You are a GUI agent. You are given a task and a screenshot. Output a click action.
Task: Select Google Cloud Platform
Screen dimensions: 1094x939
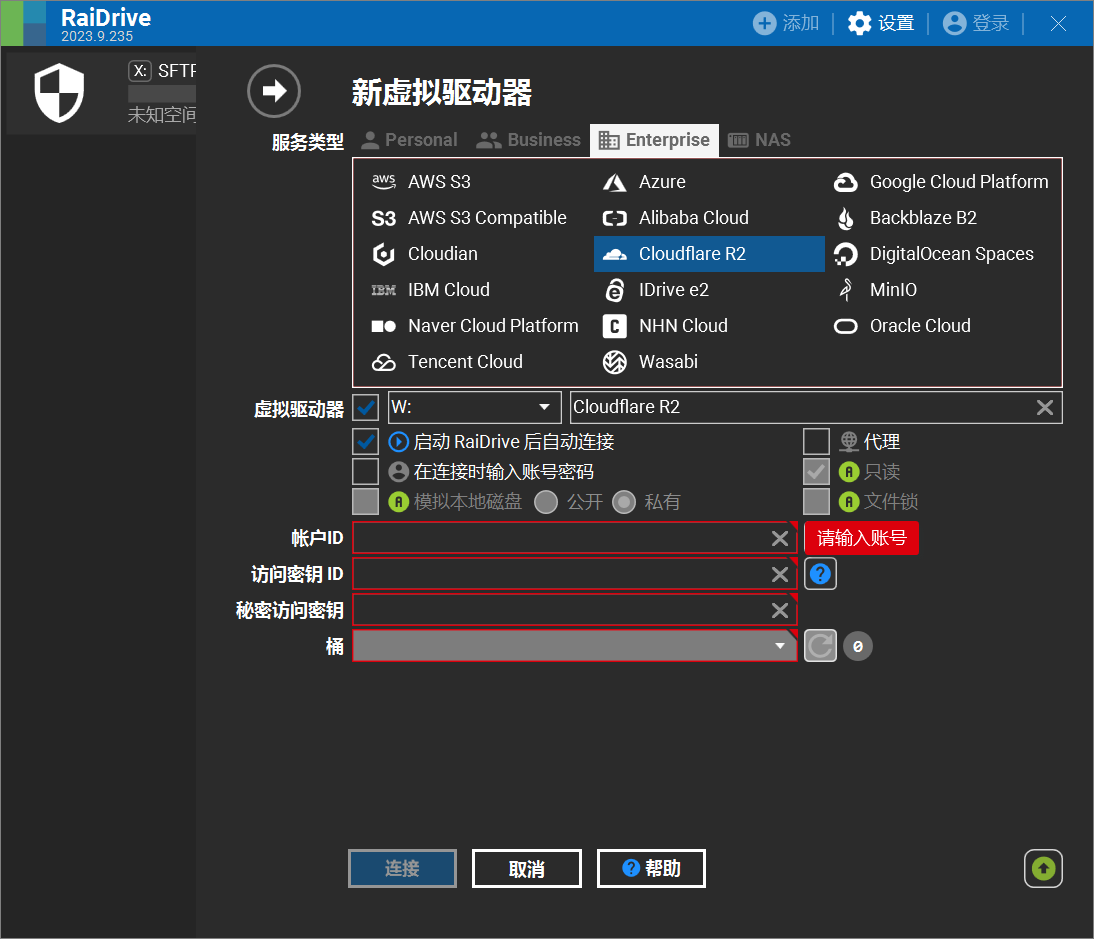pos(941,182)
